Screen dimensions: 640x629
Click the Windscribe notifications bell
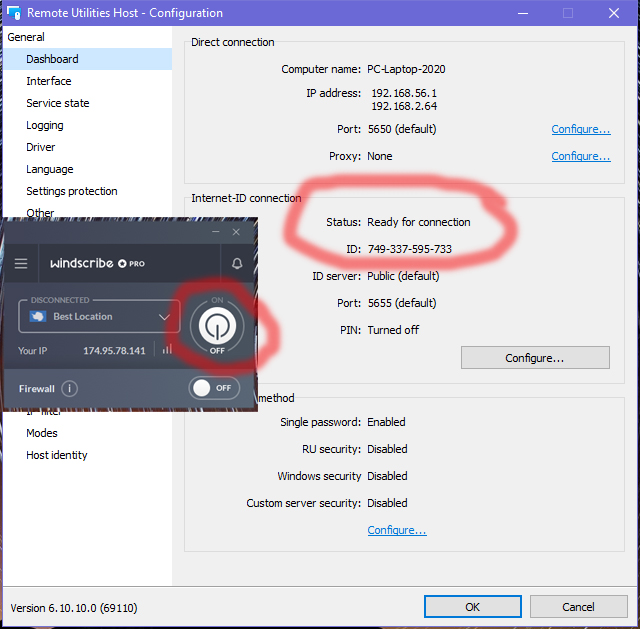pos(237,264)
